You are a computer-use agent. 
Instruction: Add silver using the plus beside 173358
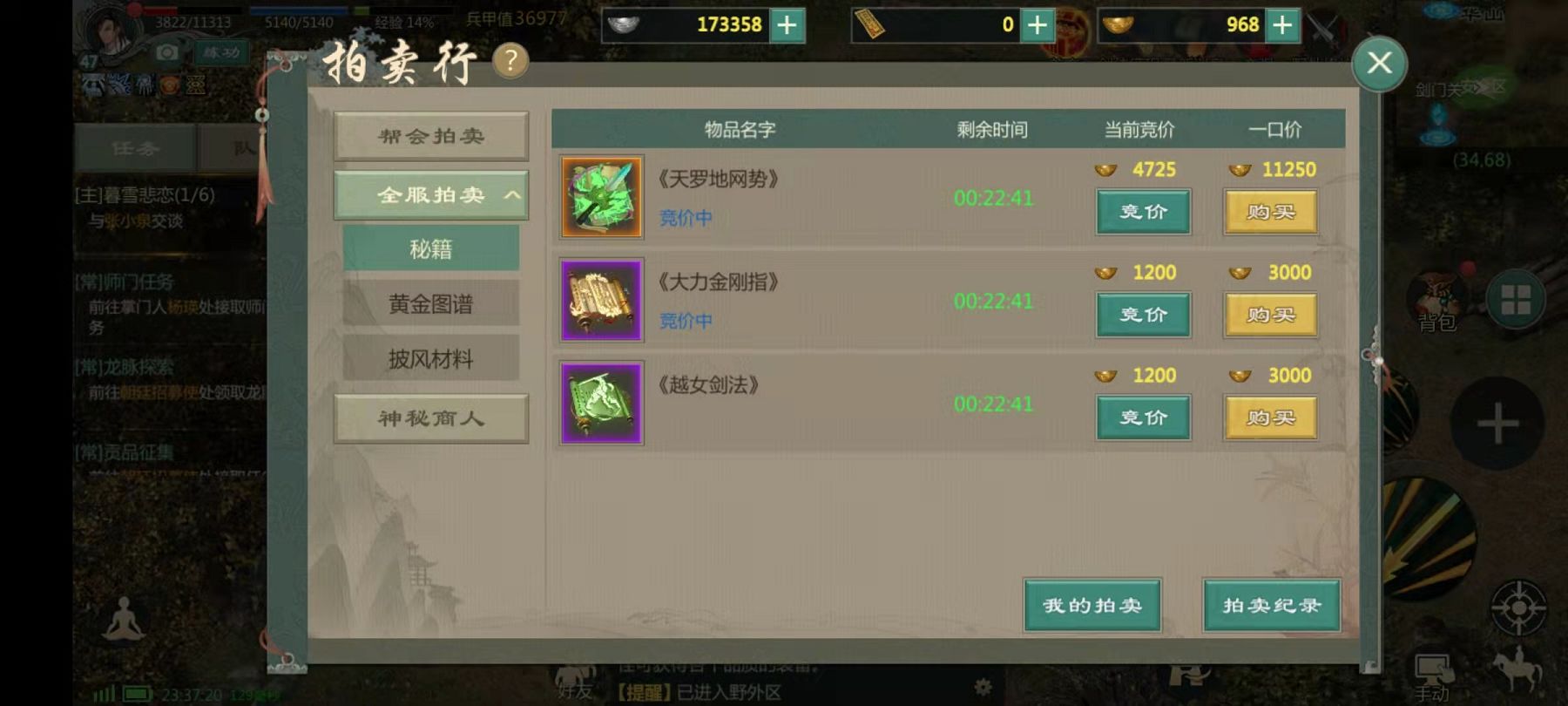787,25
